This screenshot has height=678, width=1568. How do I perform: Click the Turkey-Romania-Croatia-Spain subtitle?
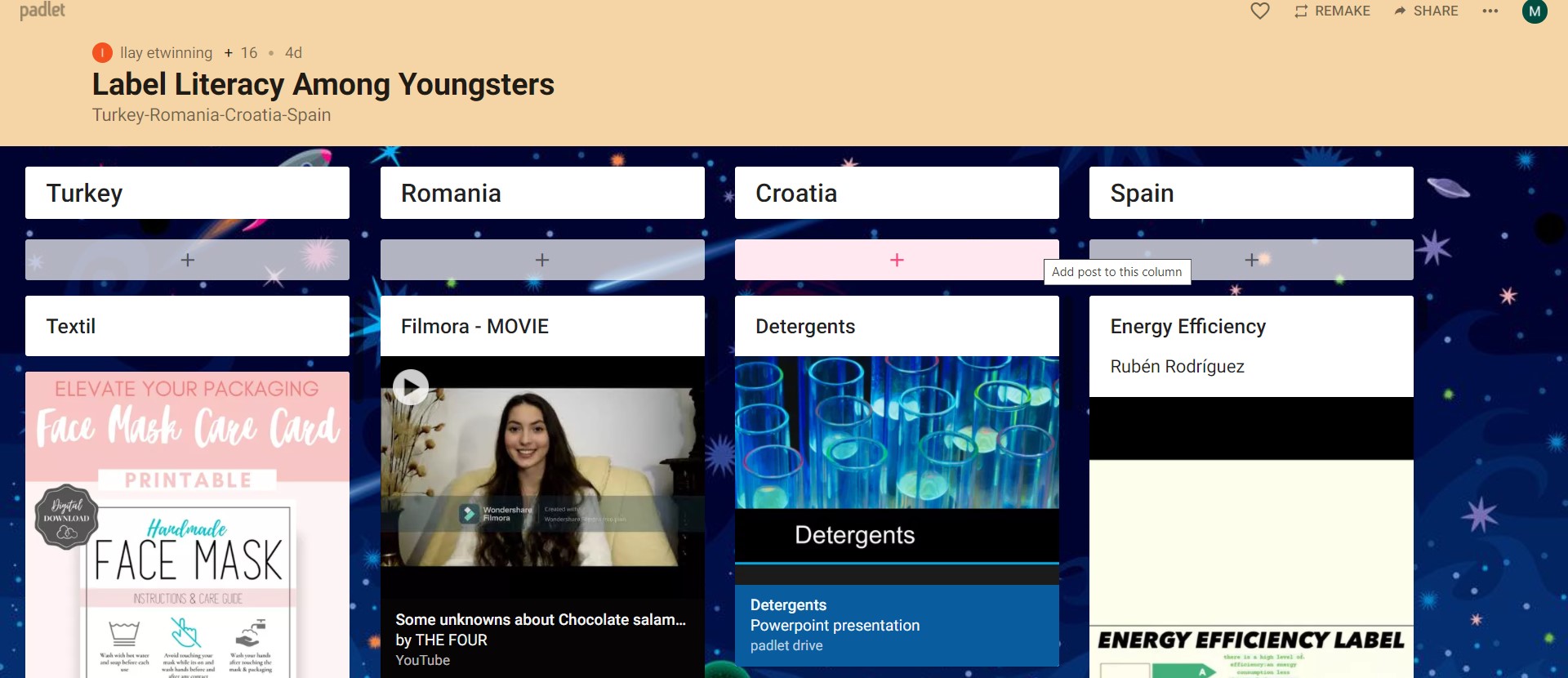[x=212, y=114]
